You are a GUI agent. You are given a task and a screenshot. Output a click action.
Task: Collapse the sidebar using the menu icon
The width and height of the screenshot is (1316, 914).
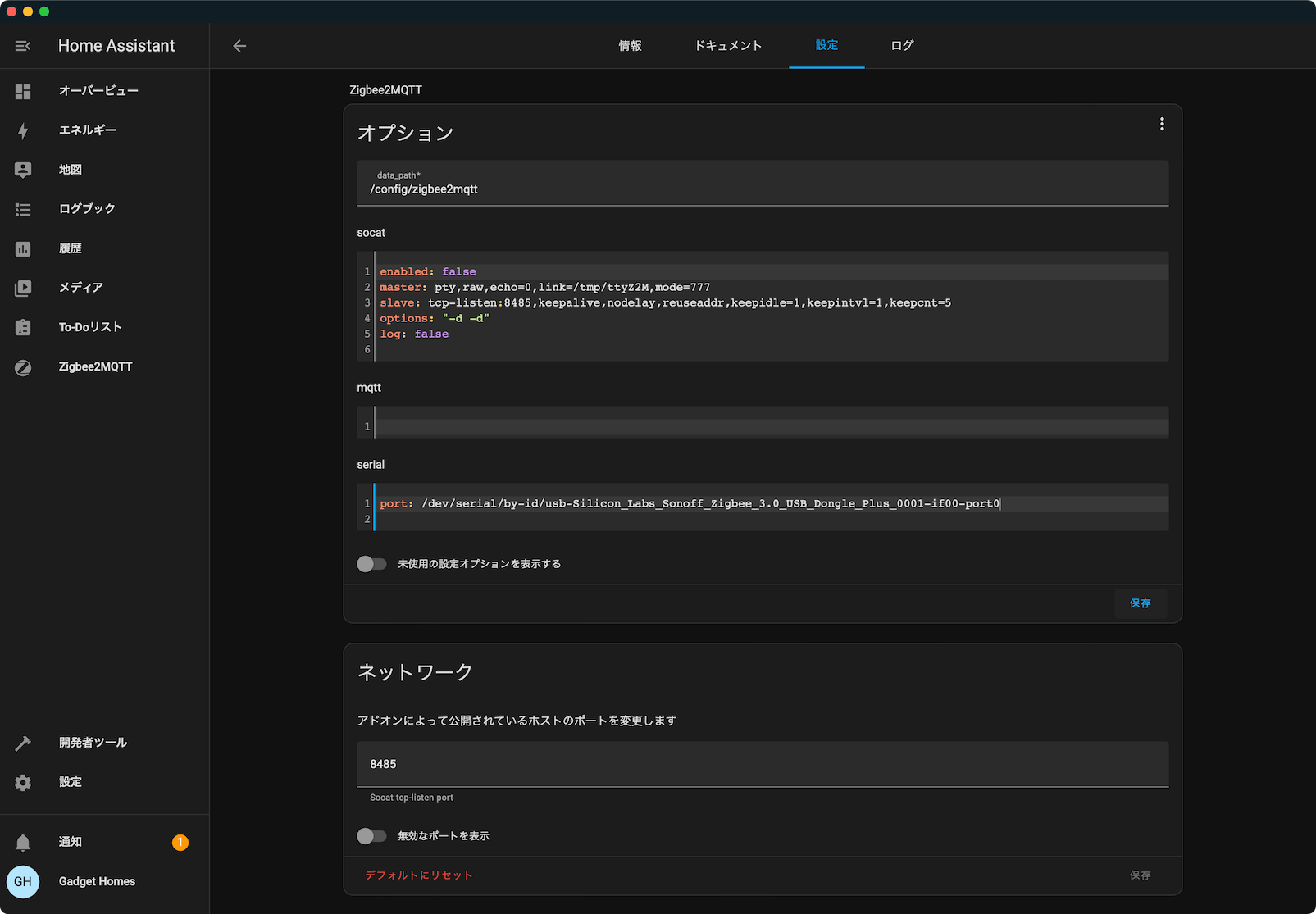pos(23,46)
